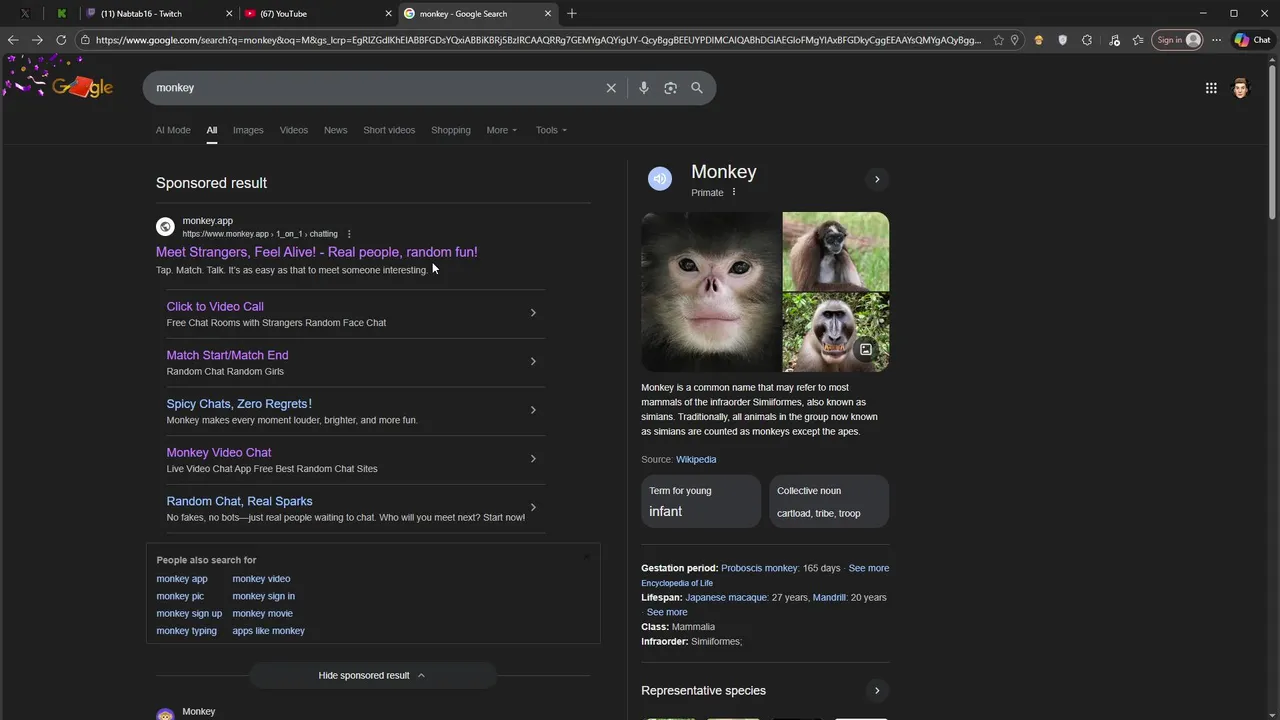Open the Google apps grid
The height and width of the screenshot is (720, 1280).
(x=1211, y=88)
